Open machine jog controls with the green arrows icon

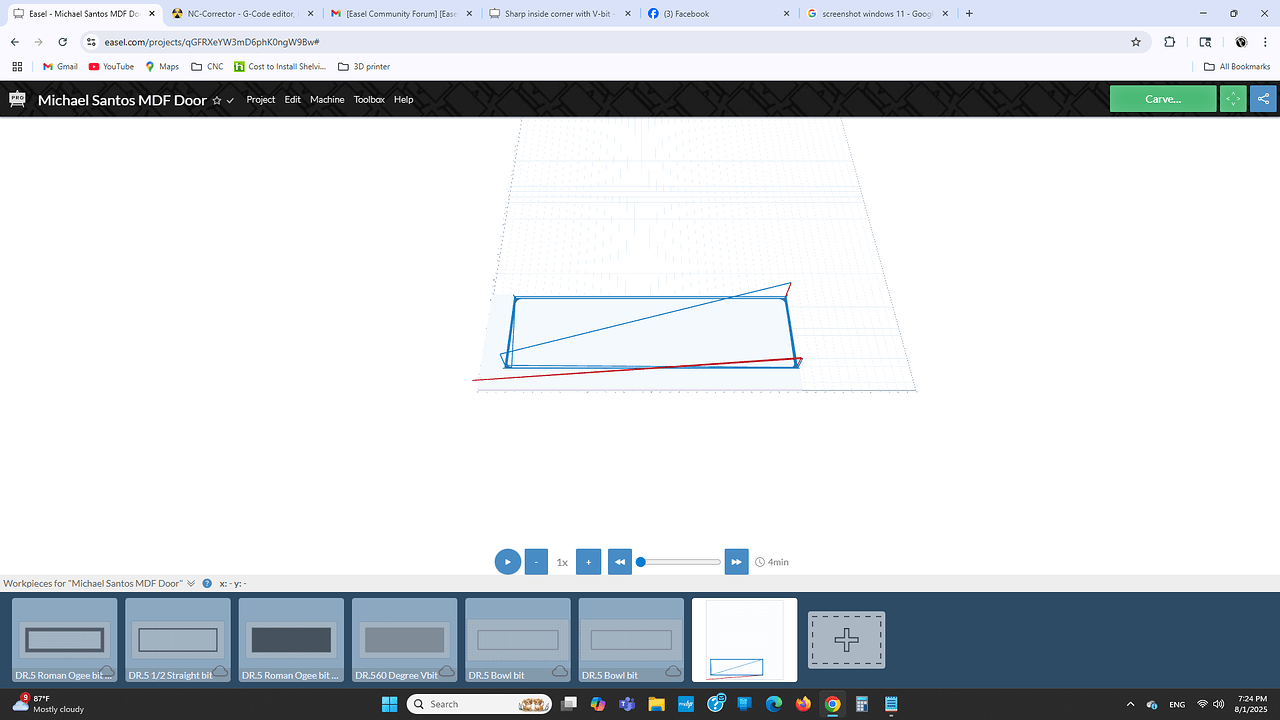1232,99
